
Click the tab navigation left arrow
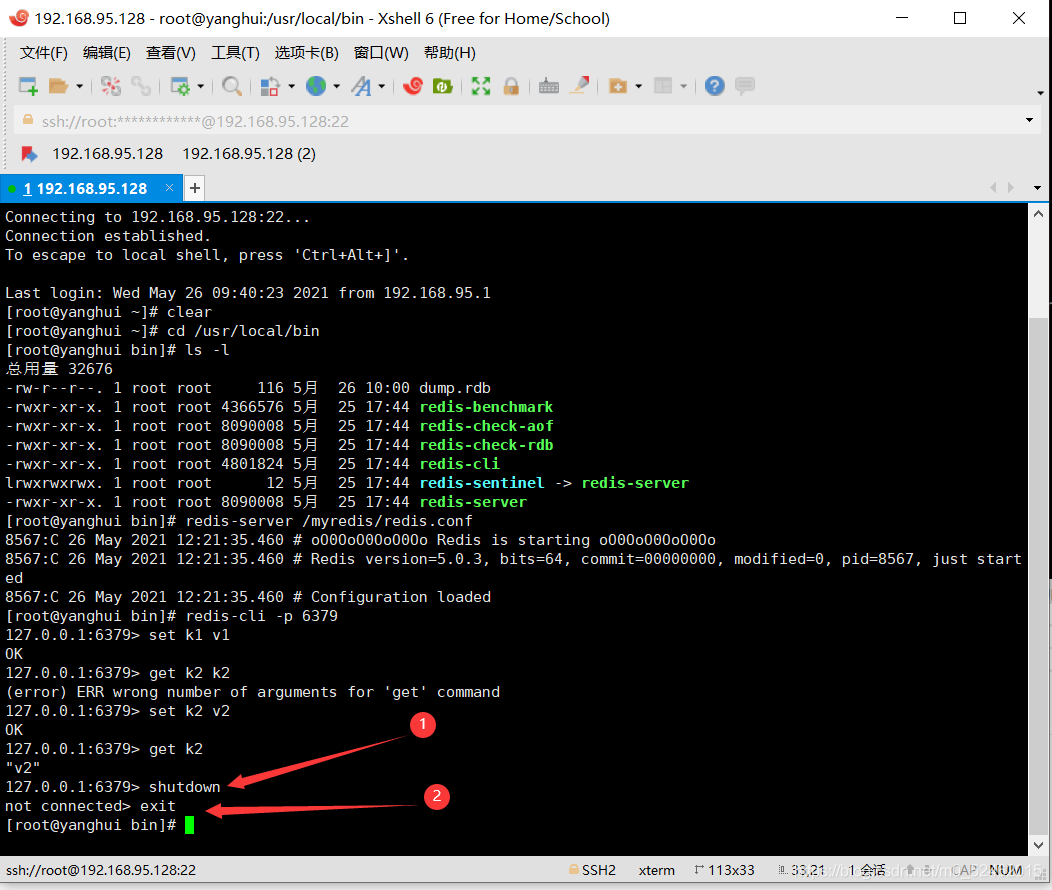pyautogui.click(x=993, y=188)
